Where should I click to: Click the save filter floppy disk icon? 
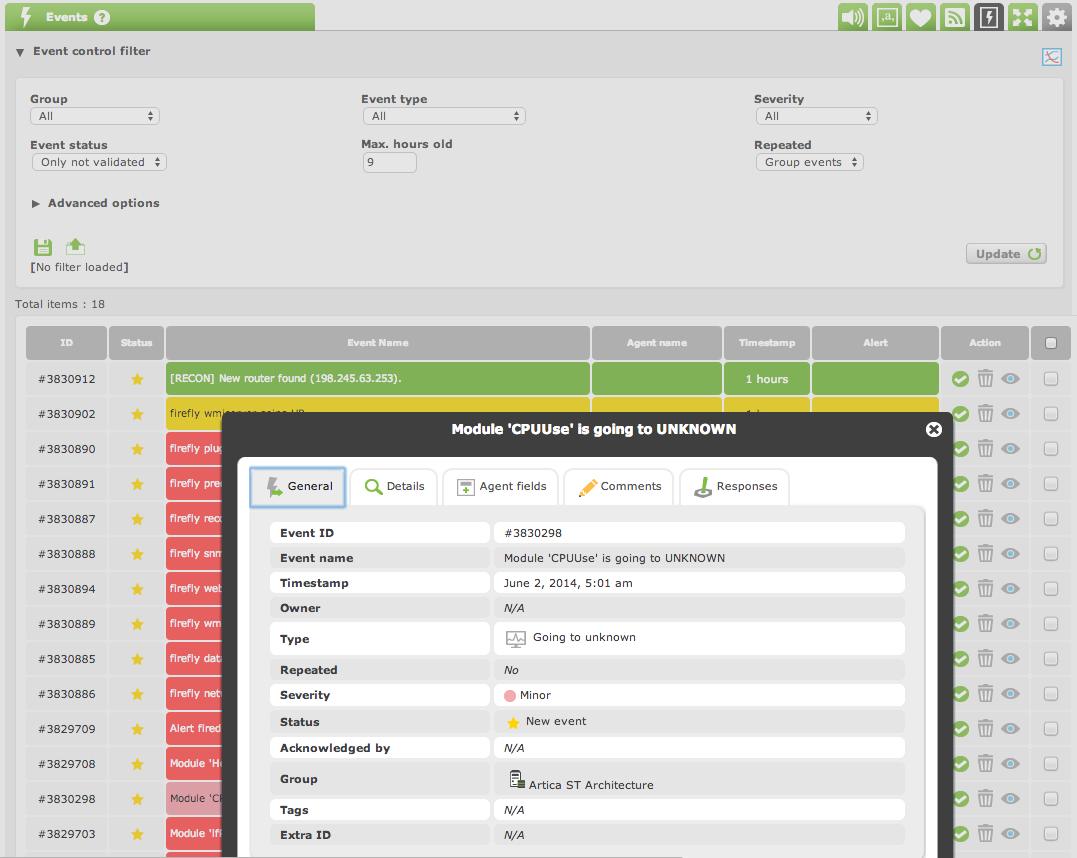43,247
